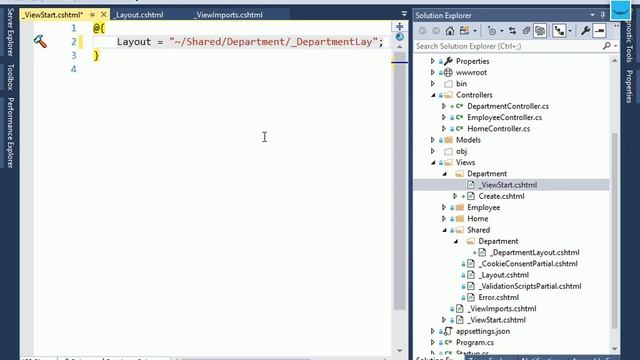Click the blue feedback smiley icon at top right
The width and height of the screenshot is (640, 360).
click(x=620, y=10)
